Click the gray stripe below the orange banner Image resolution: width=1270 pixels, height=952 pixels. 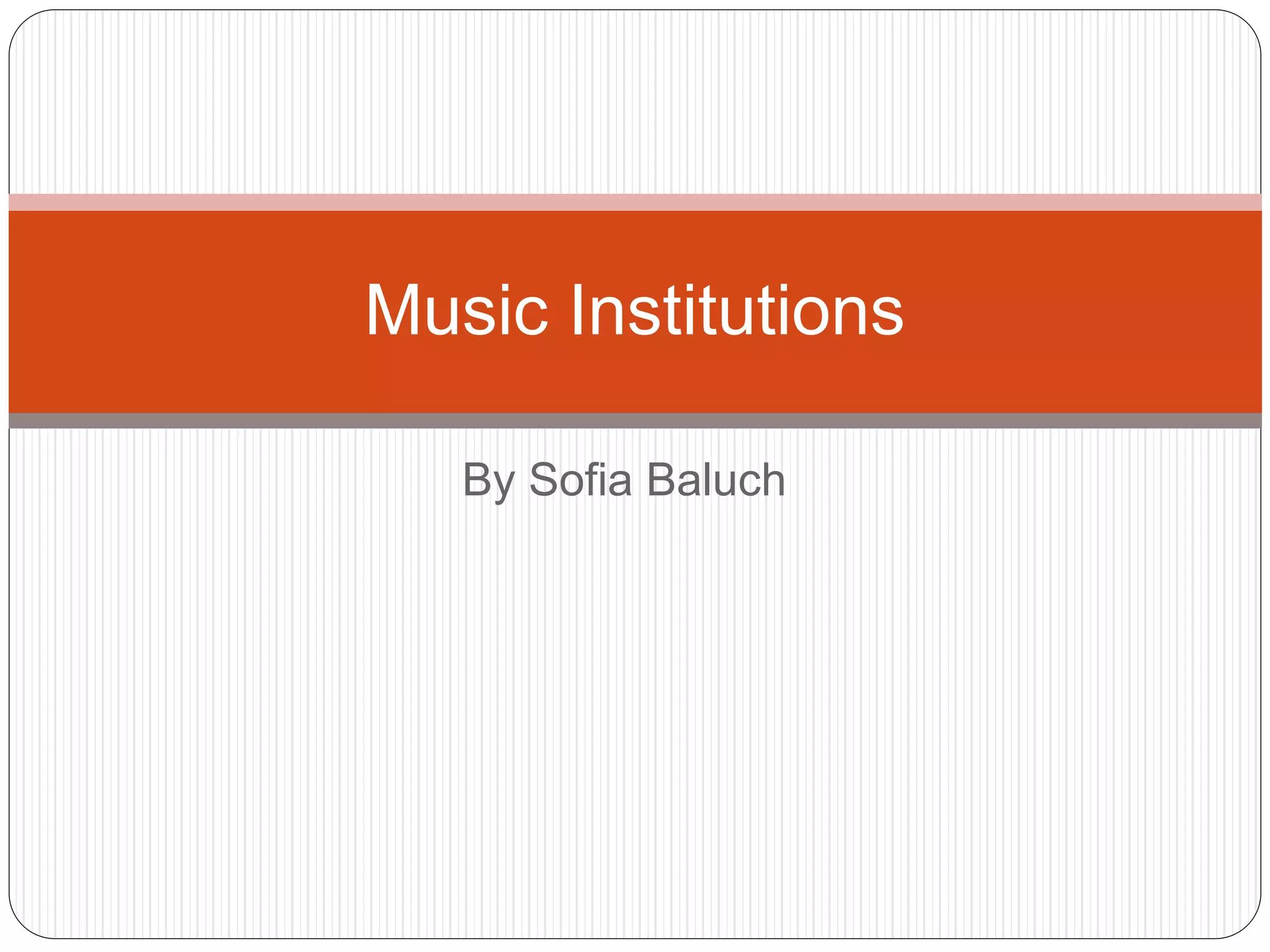point(634,421)
